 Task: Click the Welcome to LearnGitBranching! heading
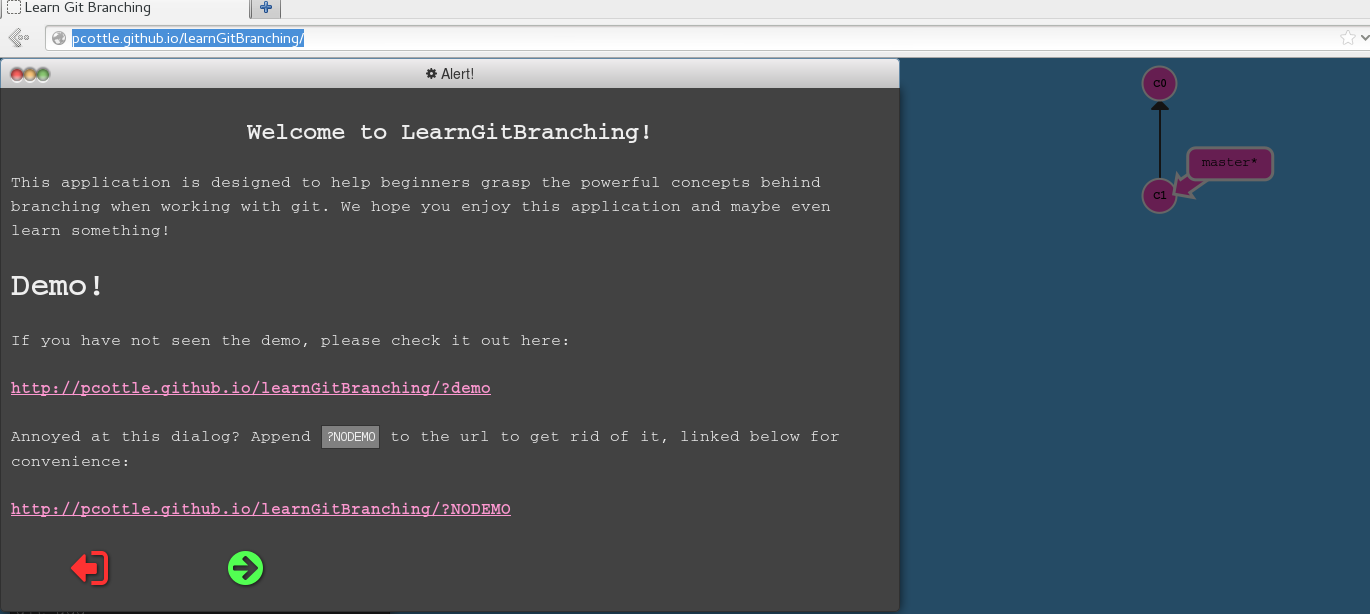point(450,132)
